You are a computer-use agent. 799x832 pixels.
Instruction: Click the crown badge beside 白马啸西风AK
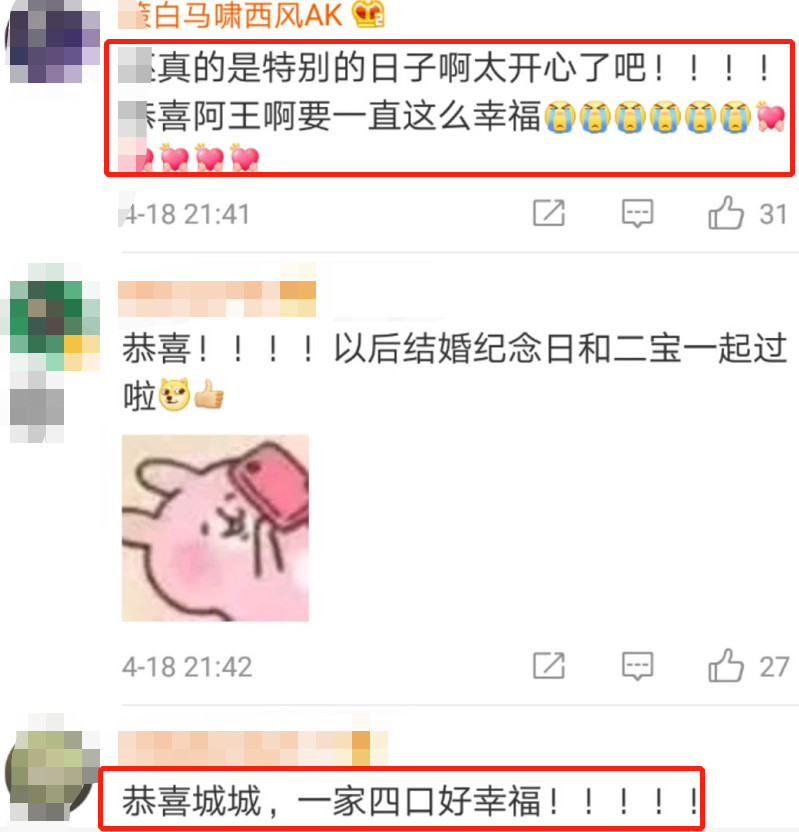(368, 14)
